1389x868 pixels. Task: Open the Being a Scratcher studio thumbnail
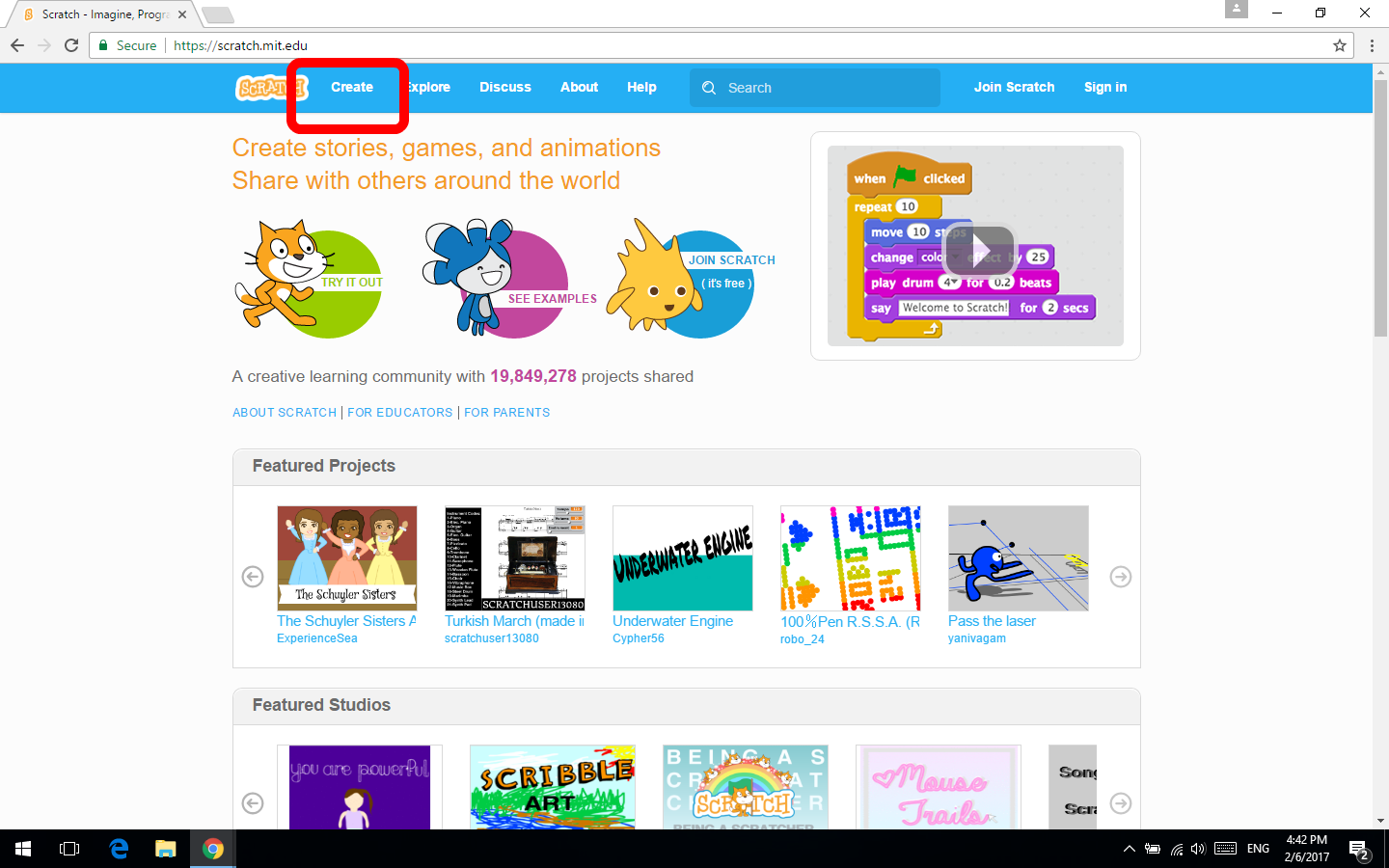(x=746, y=787)
